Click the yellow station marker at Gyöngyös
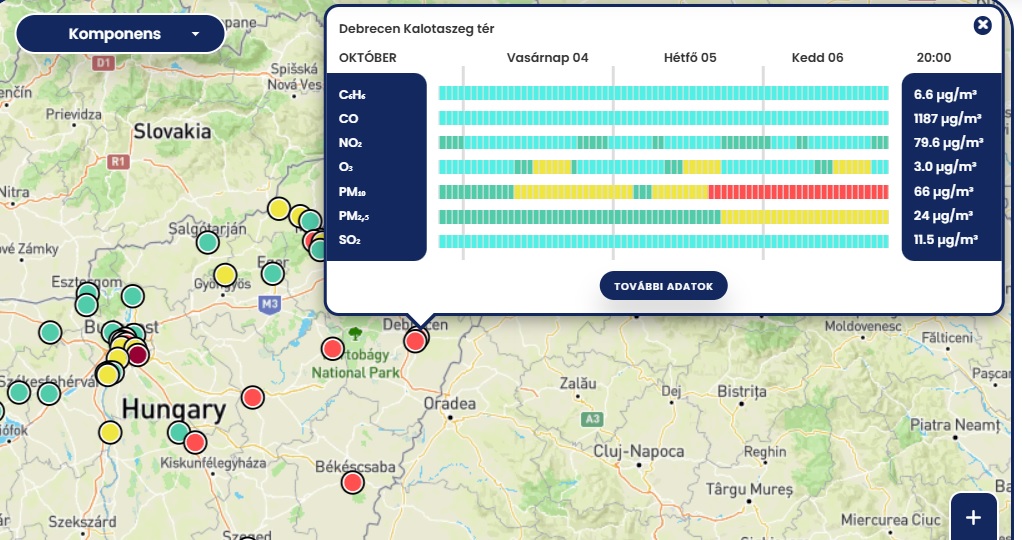This screenshot has width=1022, height=540. (225, 275)
